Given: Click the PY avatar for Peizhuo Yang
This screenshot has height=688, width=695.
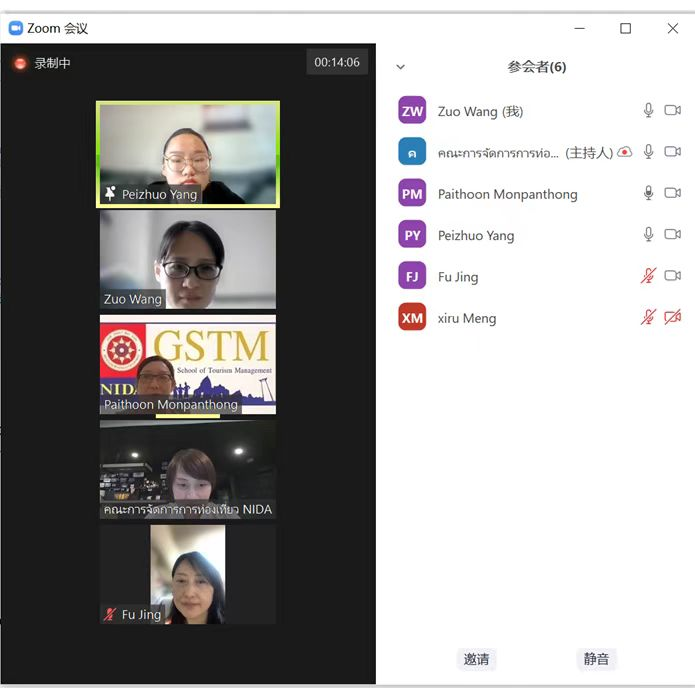Looking at the screenshot, I should [412, 235].
